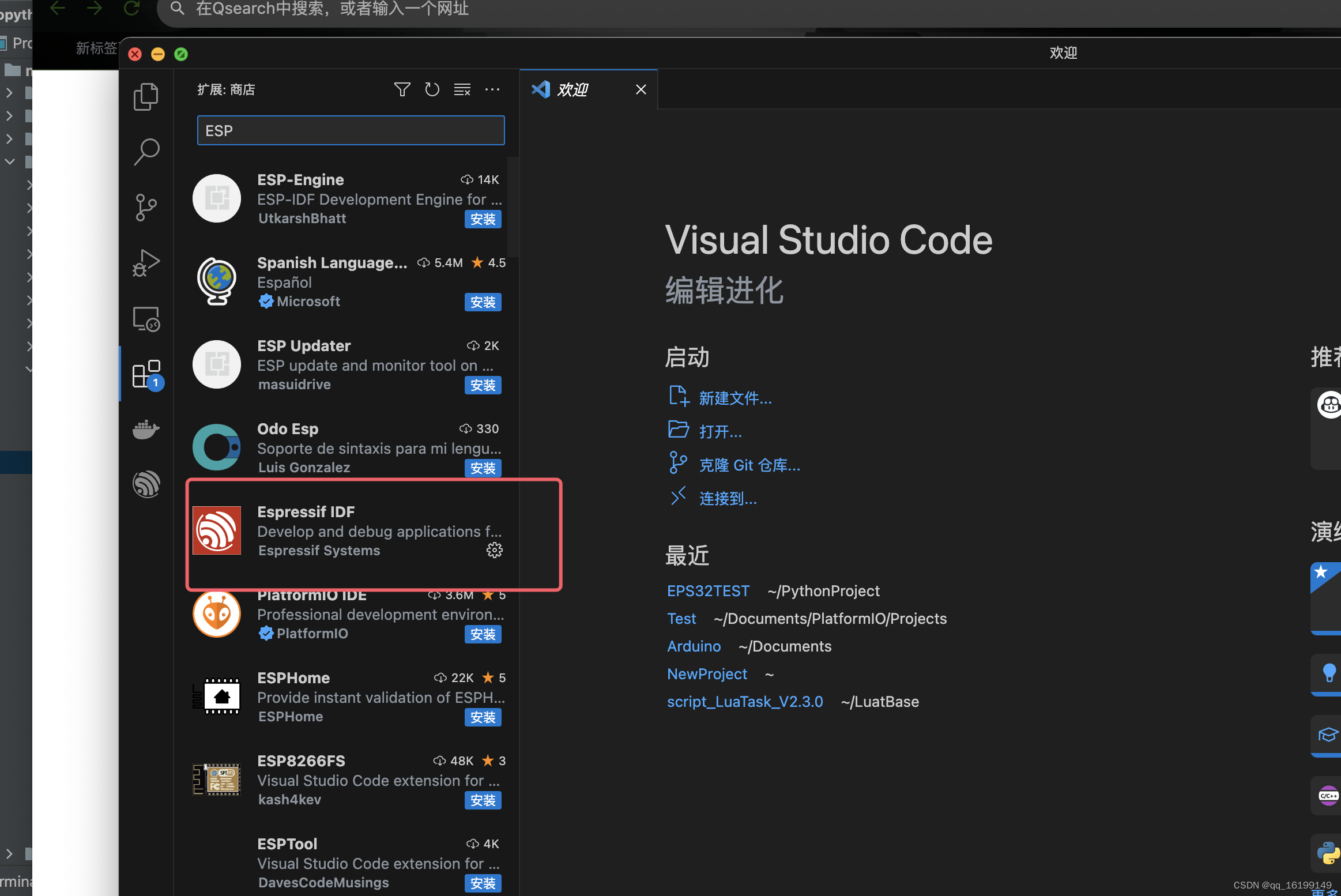The image size is (1341, 896).
Task: Open the Remote Explorer icon
Action: [145, 318]
